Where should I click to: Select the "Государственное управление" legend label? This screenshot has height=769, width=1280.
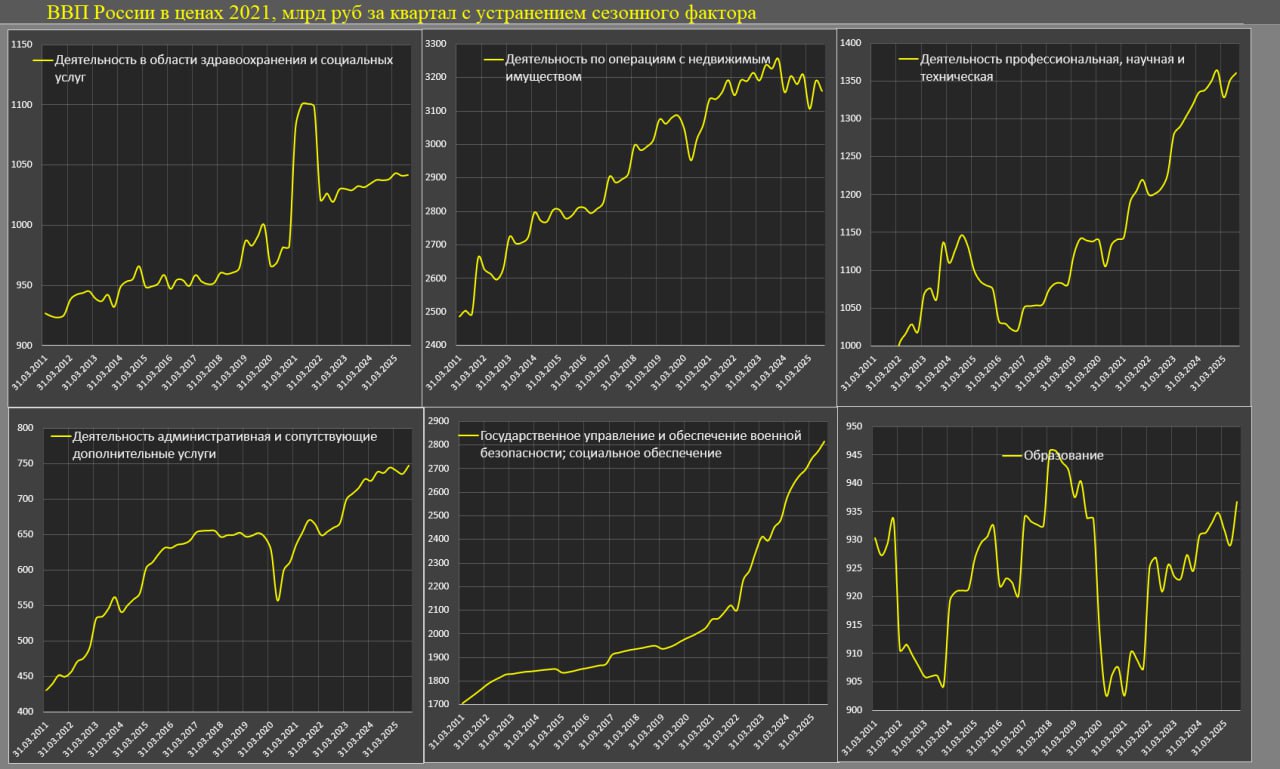click(641, 444)
